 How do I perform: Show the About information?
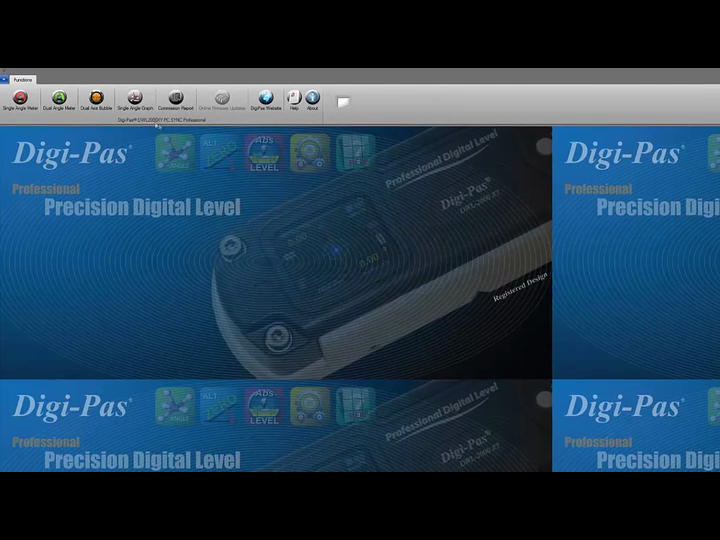(312, 99)
